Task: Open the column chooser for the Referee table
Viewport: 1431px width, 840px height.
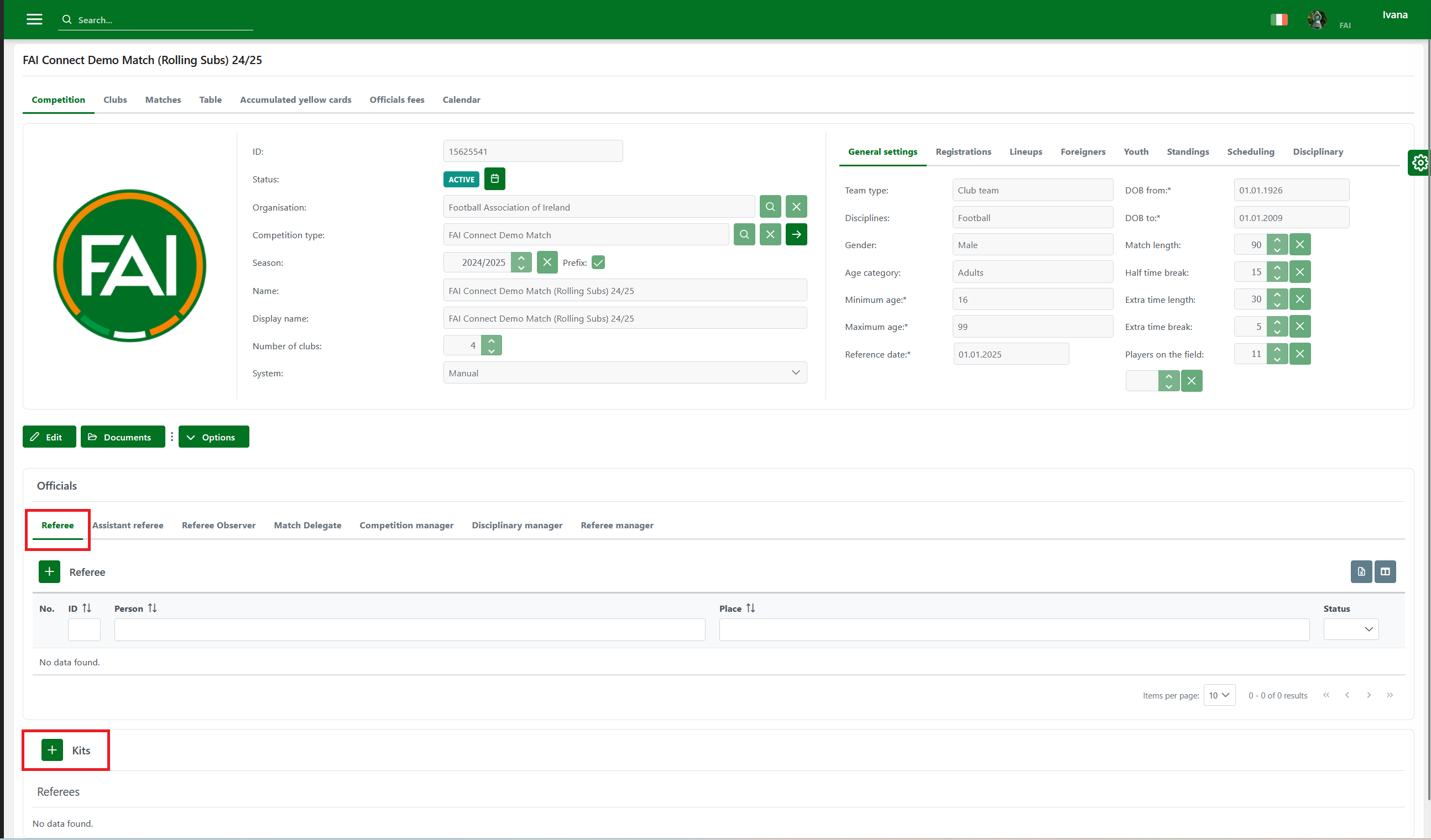Action: [1385, 571]
